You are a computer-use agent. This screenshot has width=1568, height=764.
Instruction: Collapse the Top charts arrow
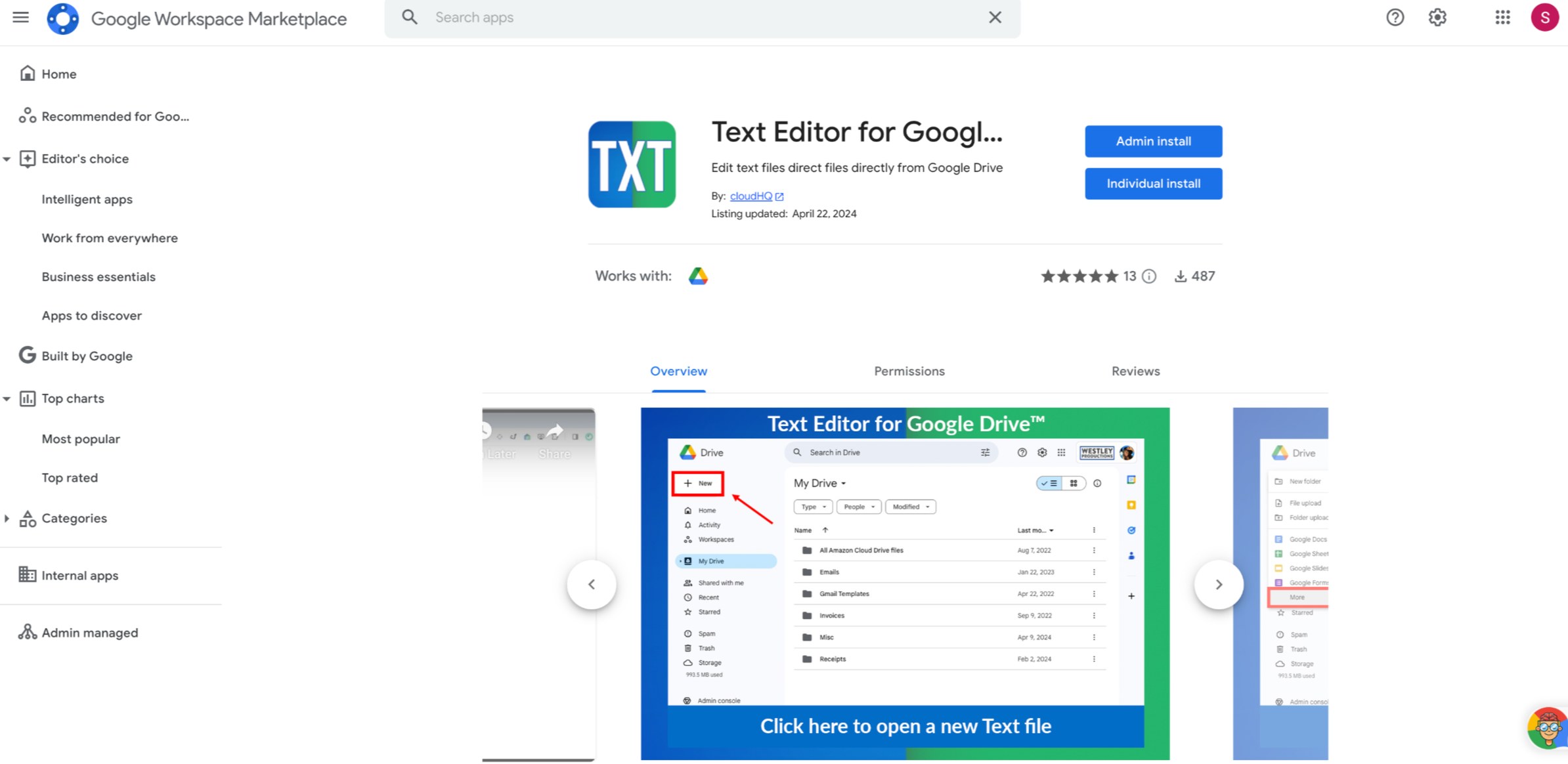pos(7,398)
